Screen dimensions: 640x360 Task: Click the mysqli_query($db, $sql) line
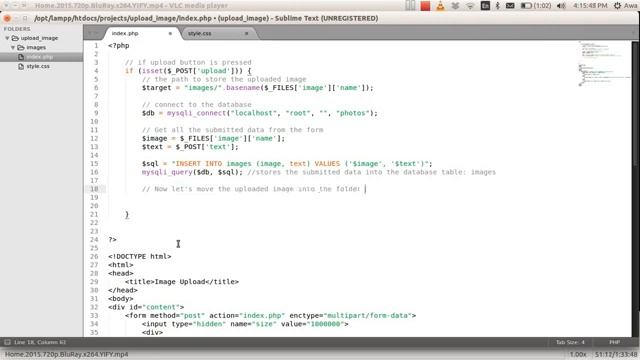pos(318,172)
